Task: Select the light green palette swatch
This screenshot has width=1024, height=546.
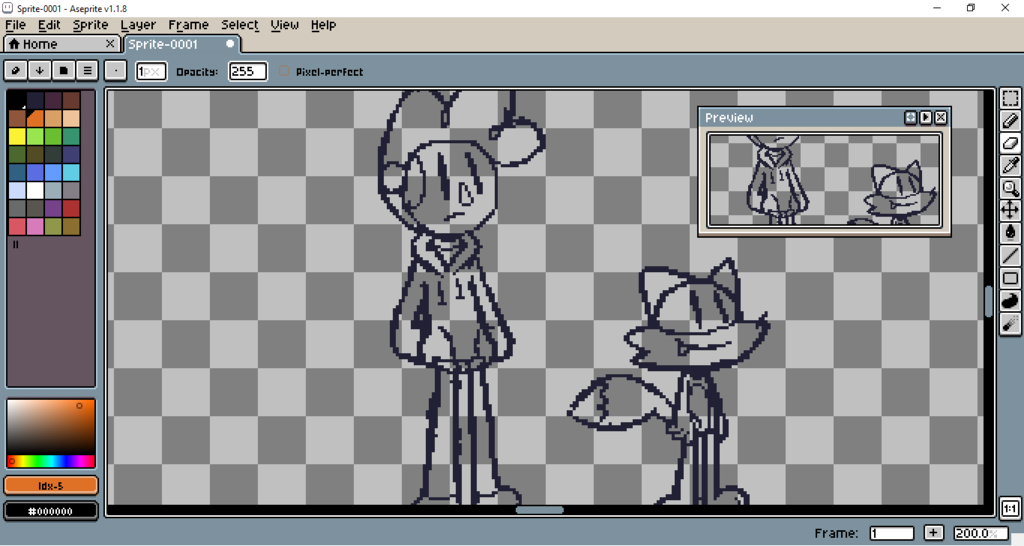Action: [x=35, y=136]
